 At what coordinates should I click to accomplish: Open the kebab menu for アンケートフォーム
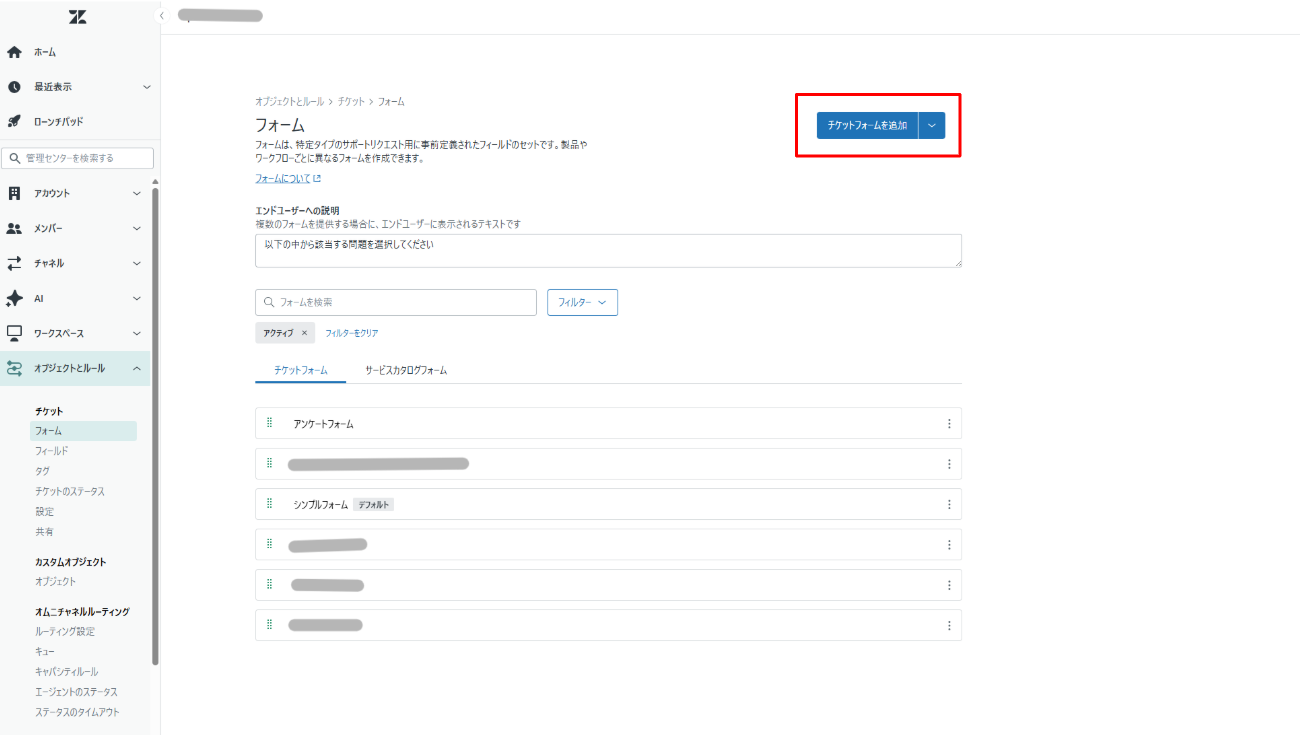point(948,423)
